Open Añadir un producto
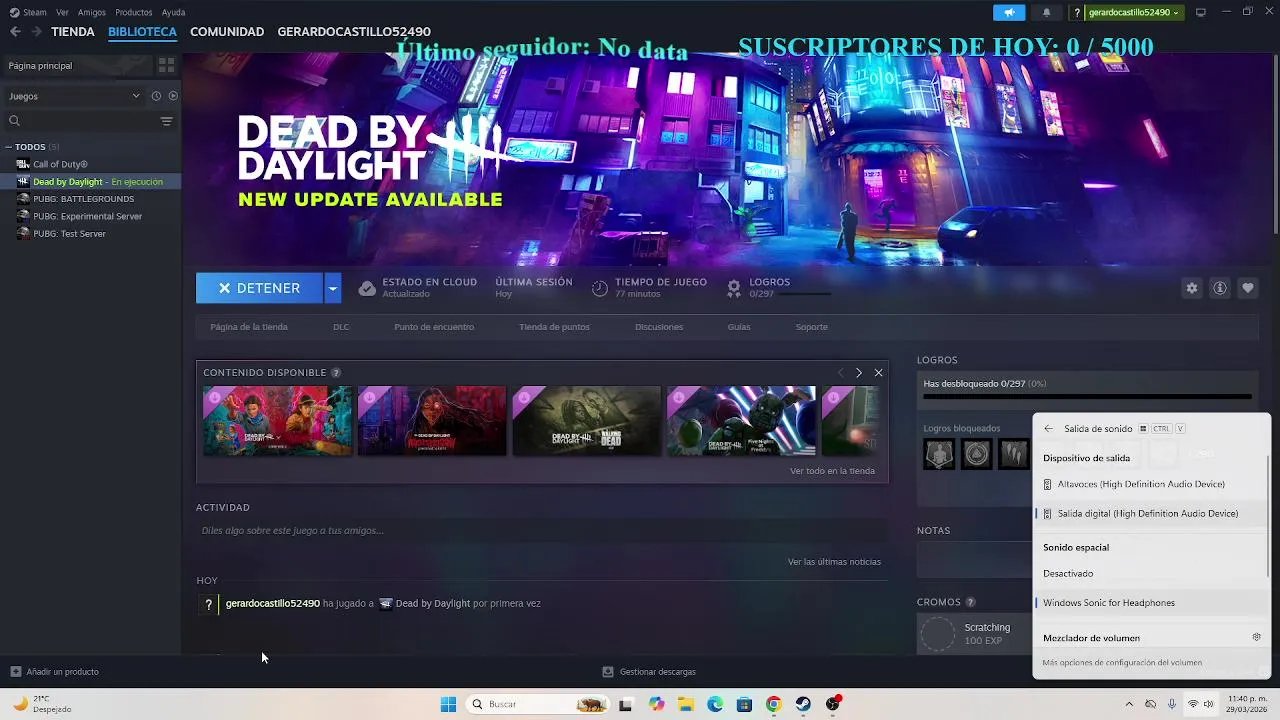Viewport: 1280px width, 720px height. 55,672
